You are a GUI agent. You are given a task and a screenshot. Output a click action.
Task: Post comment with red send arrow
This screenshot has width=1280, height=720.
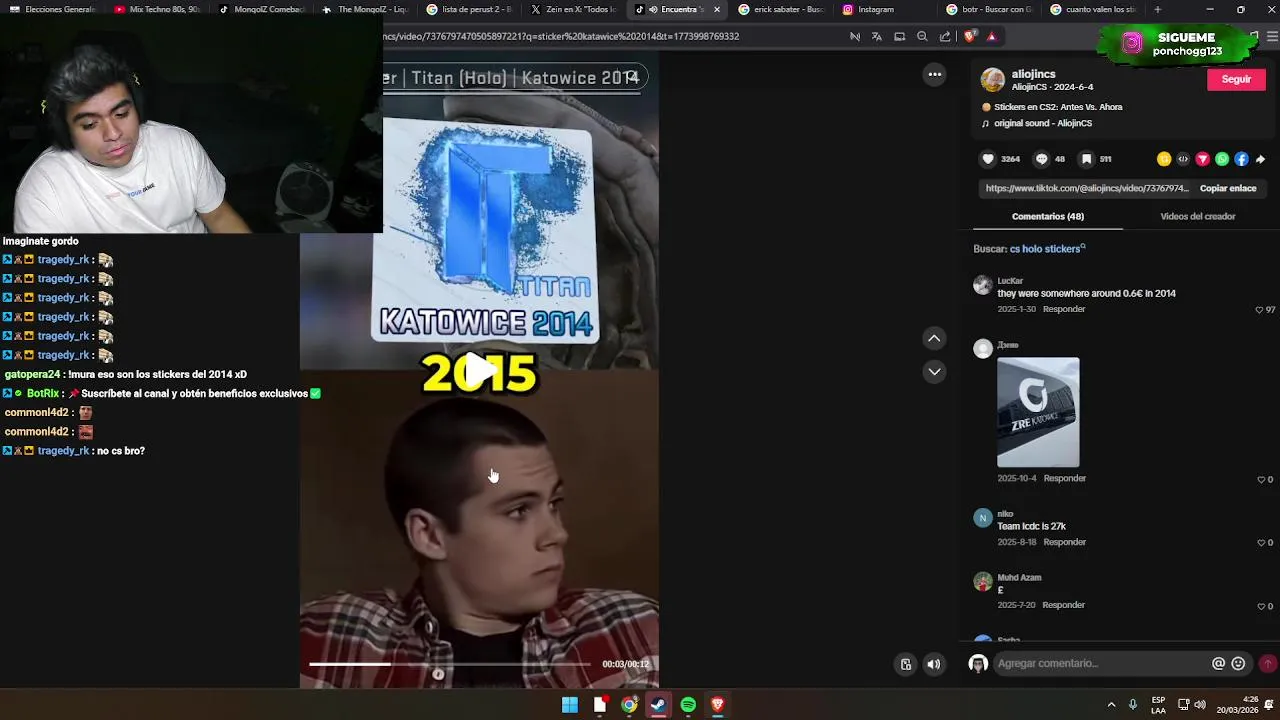point(1267,663)
